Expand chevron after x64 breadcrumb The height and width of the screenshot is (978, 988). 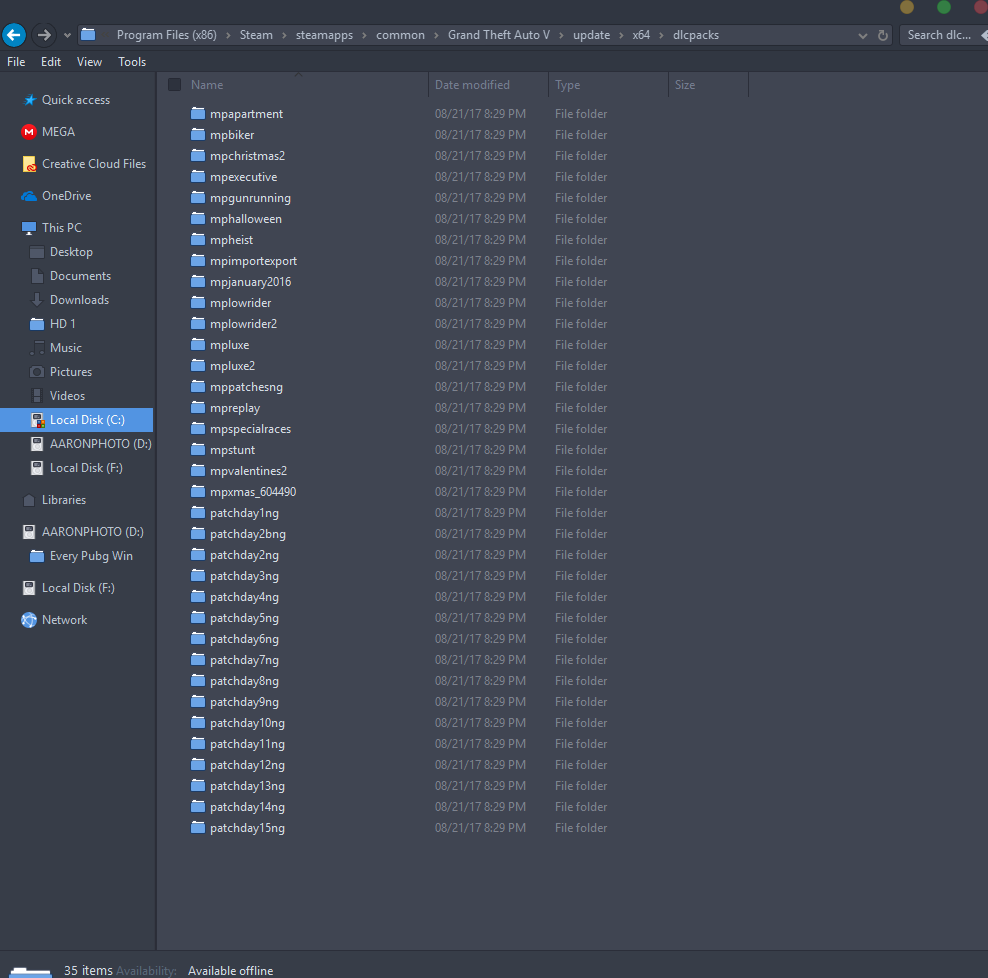[x=661, y=35]
